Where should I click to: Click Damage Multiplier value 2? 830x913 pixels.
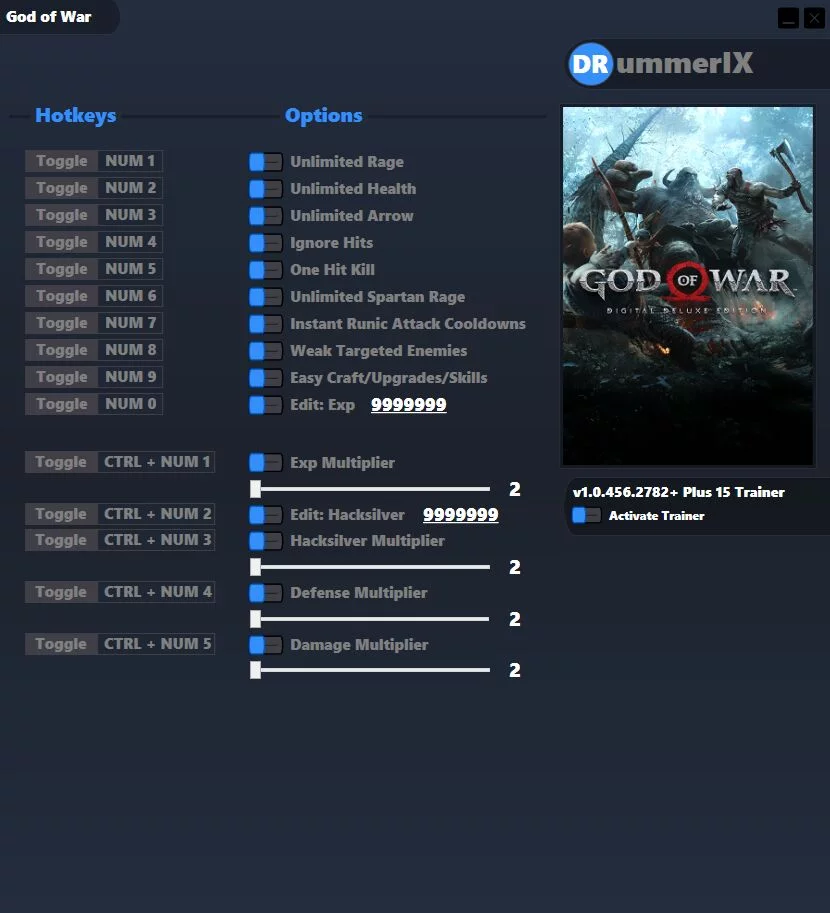(515, 670)
